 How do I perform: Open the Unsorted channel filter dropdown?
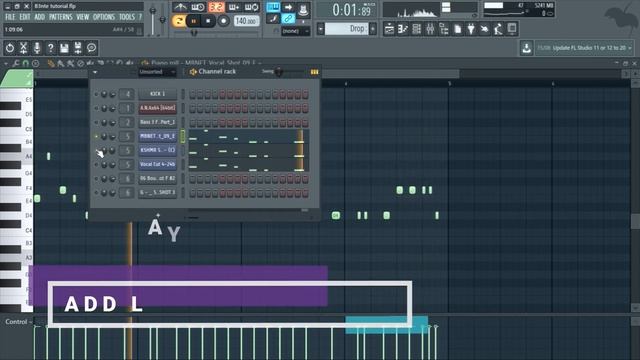coord(157,72)
